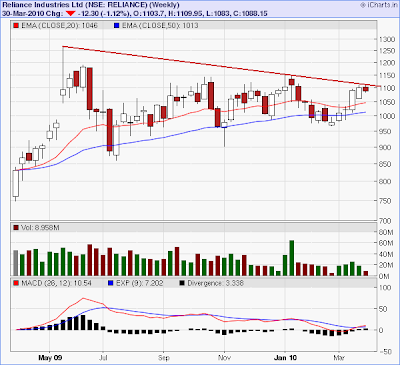Click the -50 MACD axis label
The height and width of the screenshot is (365, 400).
point(385,352)
